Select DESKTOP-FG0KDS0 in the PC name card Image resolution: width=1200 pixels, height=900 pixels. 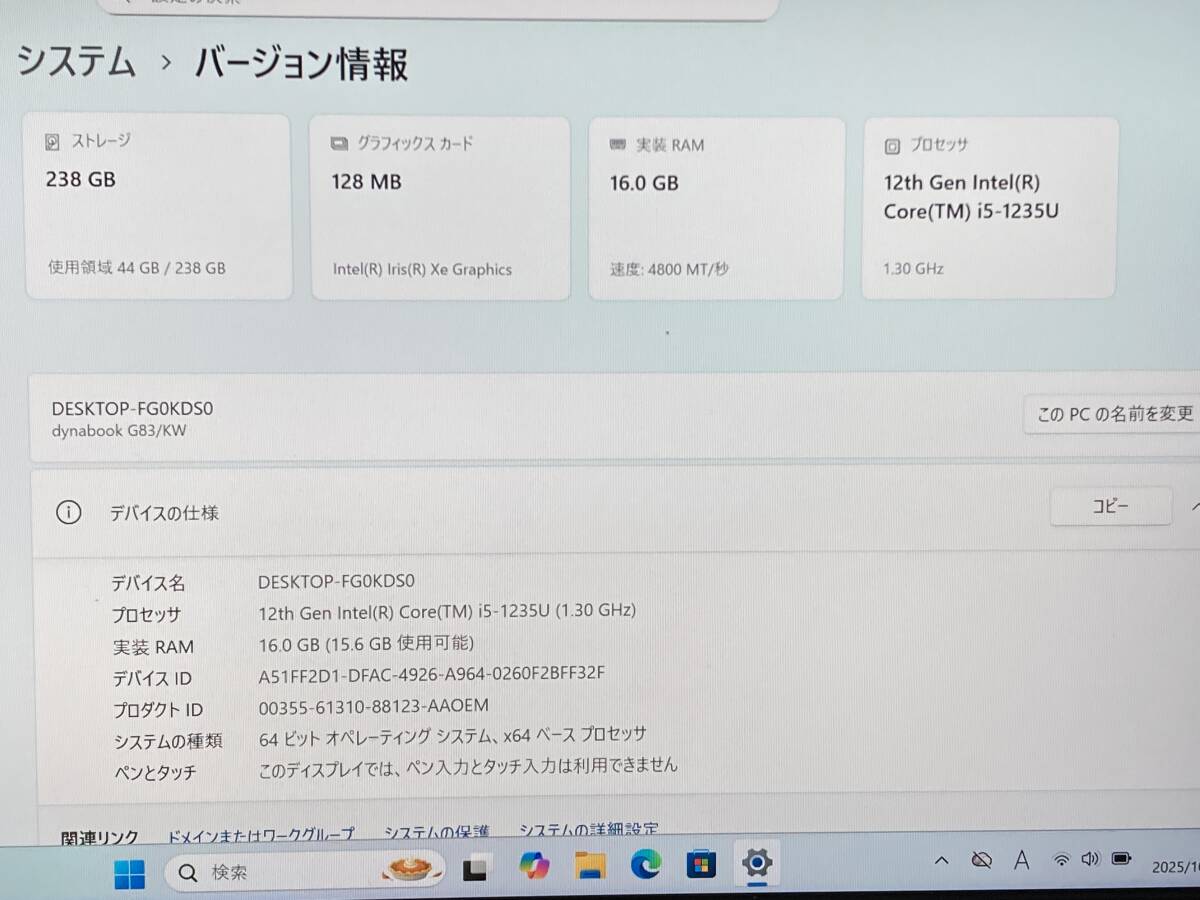(132, 408)
